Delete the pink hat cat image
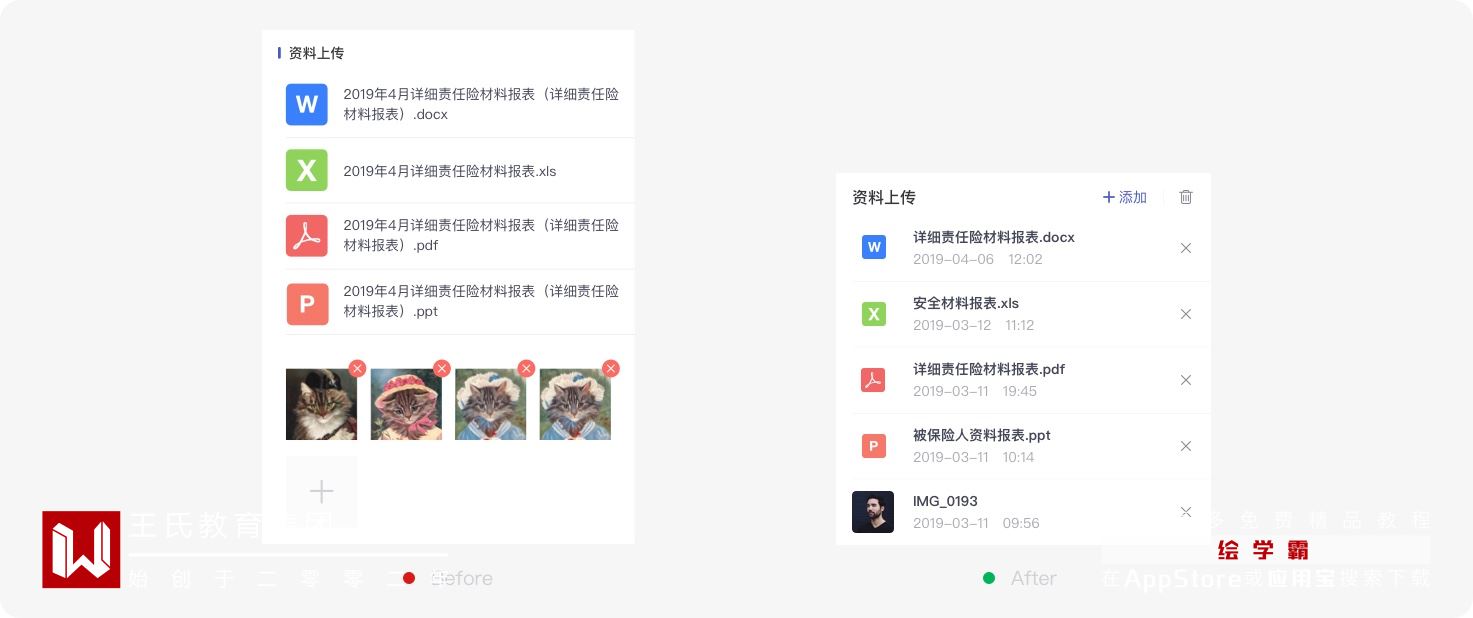This screenshot has height=618, width=1473. click(442, 368)
